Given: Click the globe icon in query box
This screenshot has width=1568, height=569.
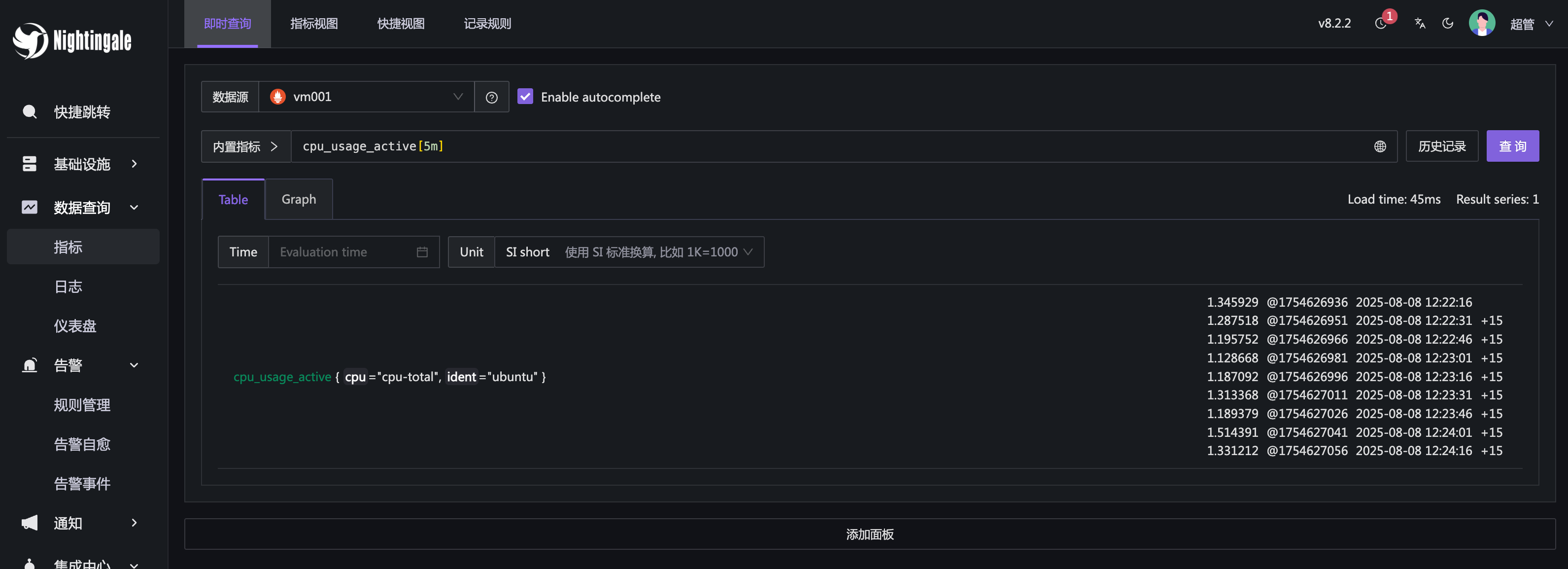Looking at the screenshot, I should [x=1380, y=147].
